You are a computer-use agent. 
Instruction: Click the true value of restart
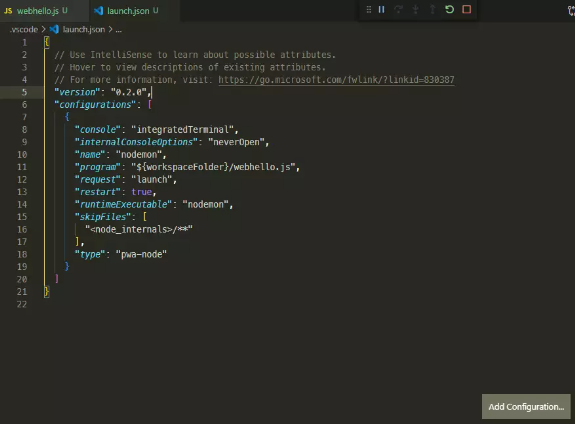(142, 192)
